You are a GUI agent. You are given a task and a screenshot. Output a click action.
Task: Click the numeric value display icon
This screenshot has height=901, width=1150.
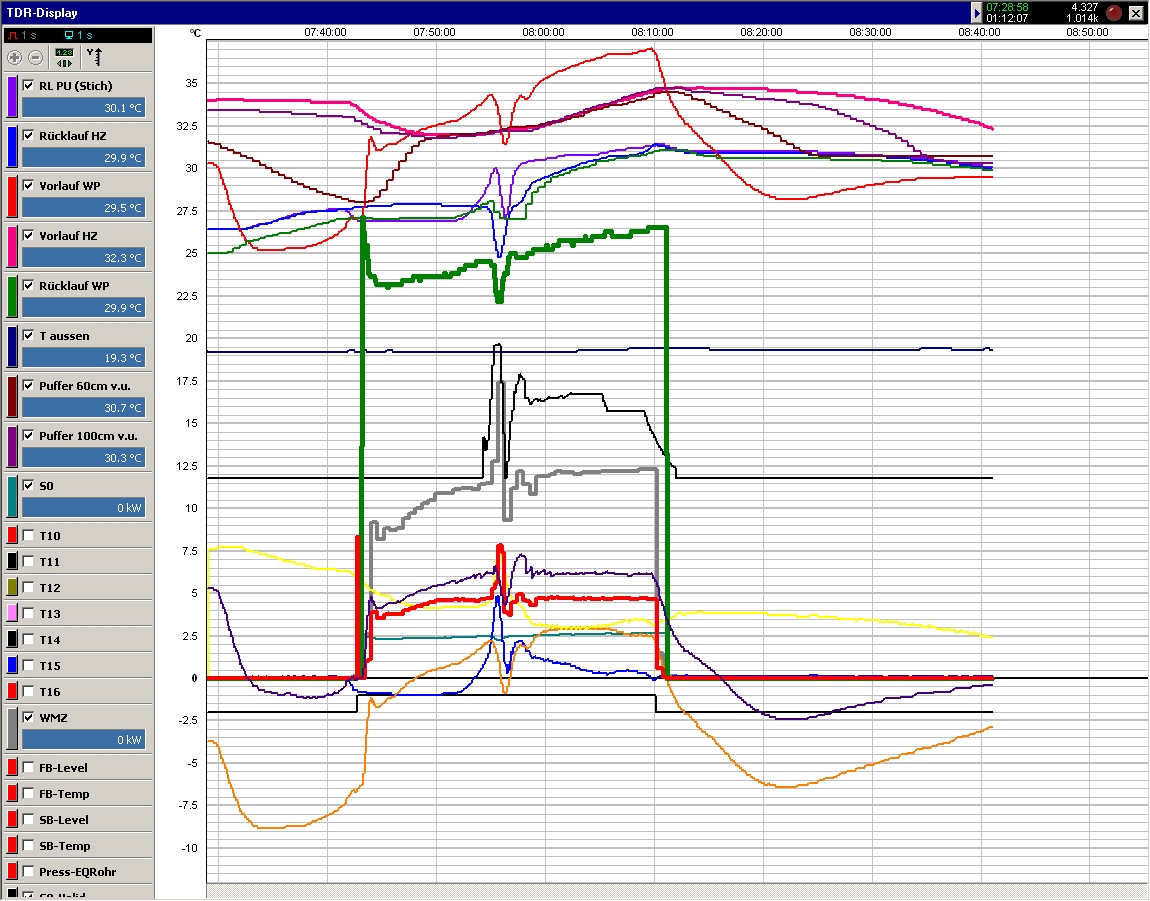[64, 57]
